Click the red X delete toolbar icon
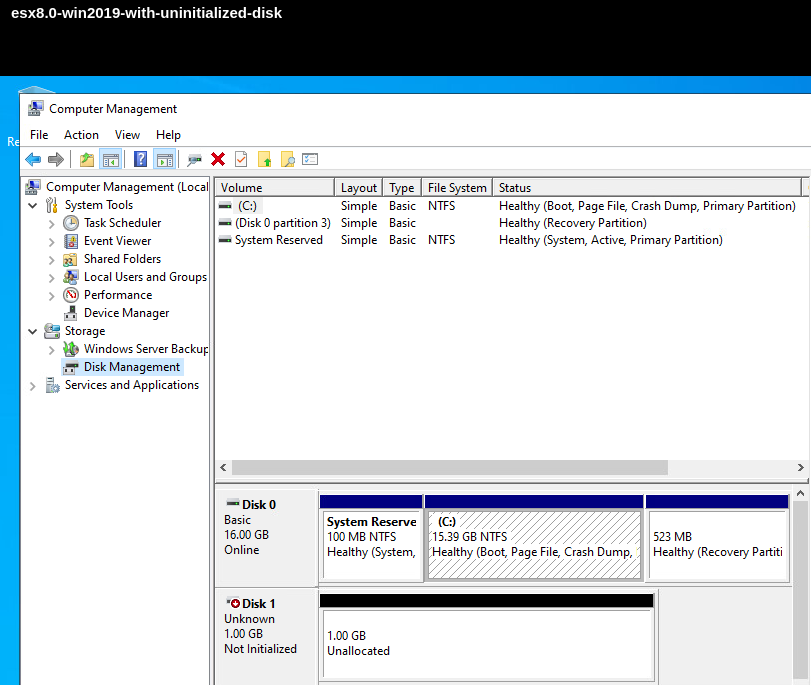Screen dimensions: 811x685 click(x=218, y=159)
